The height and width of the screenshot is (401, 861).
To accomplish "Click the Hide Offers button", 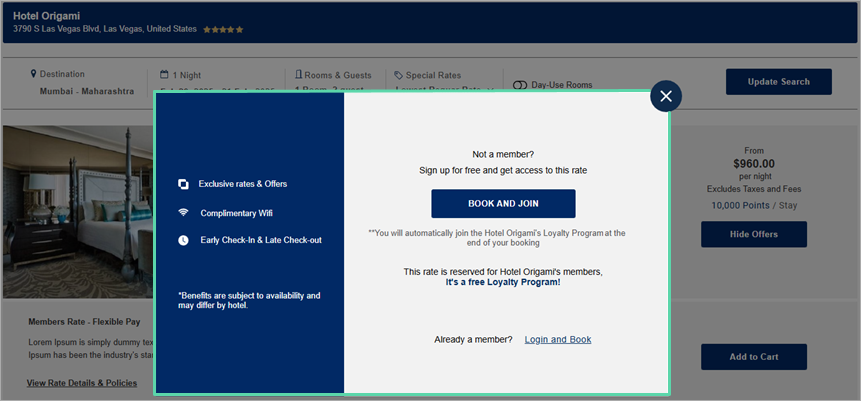I will [754, 234].
